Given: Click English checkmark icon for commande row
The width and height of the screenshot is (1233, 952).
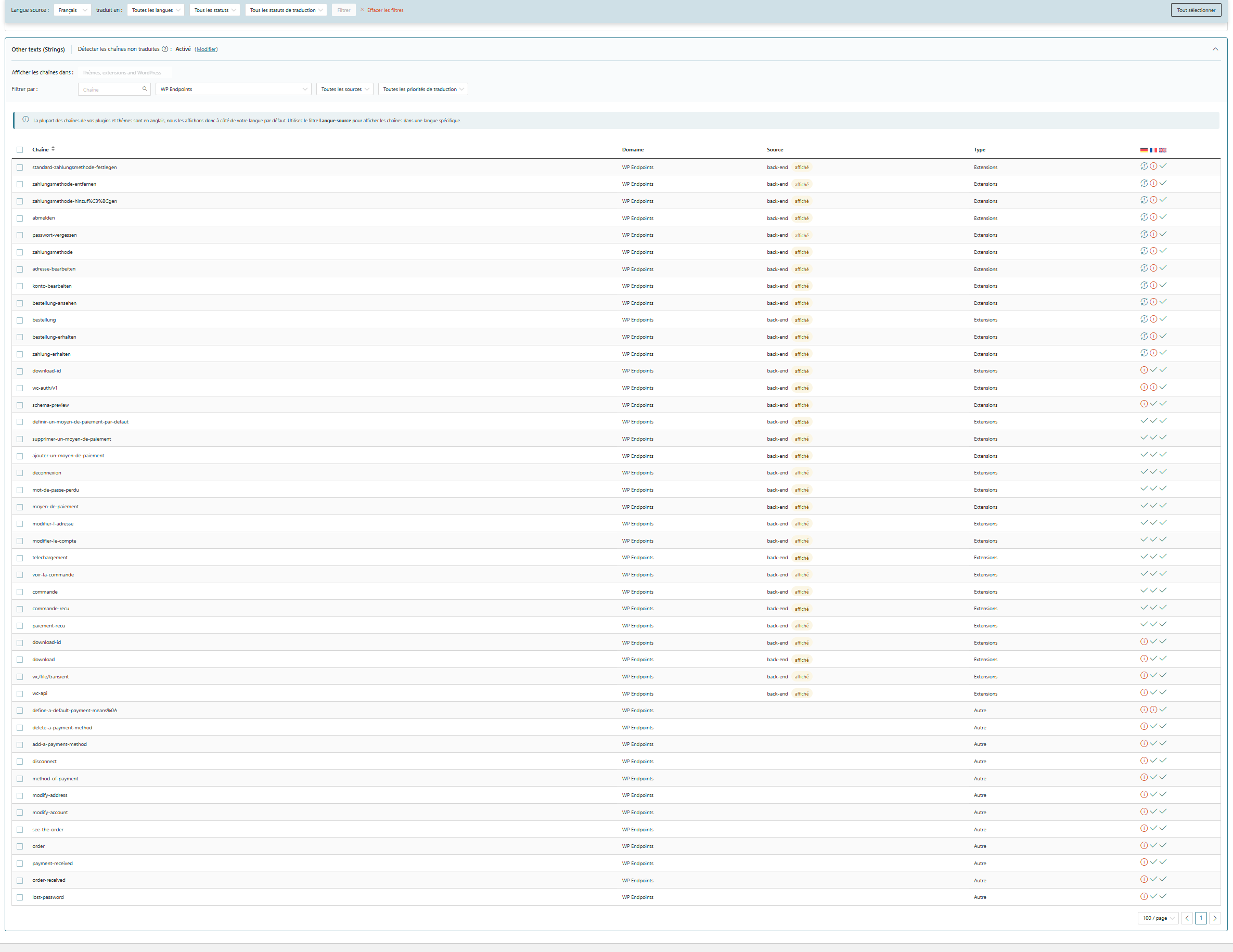Looking at the screenshot, I should coord(1163,590).
